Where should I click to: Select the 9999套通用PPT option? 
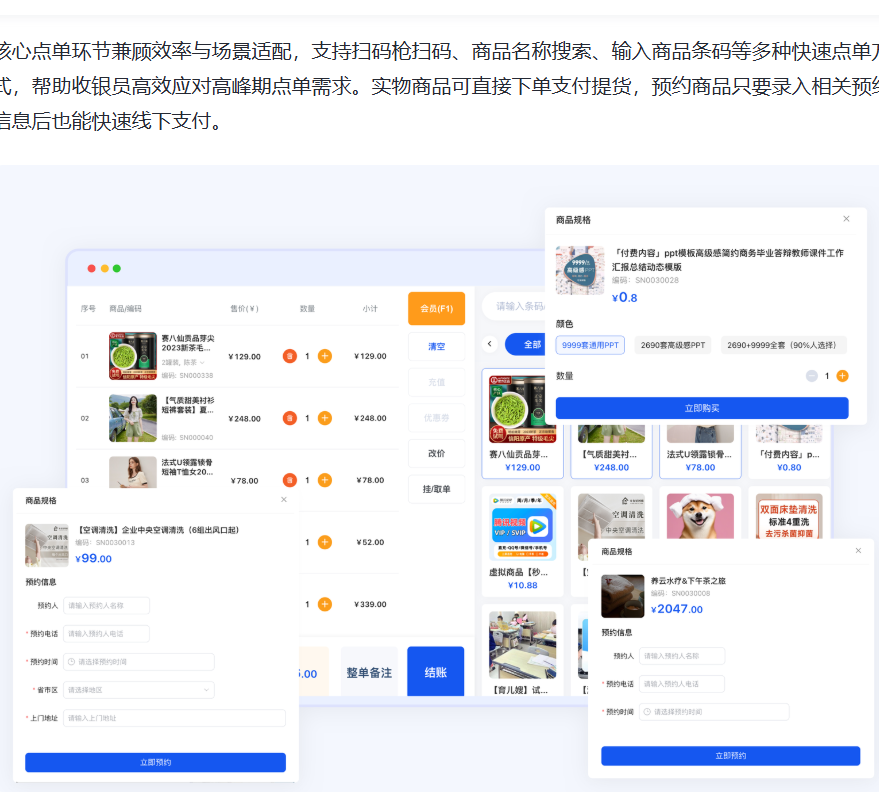click(590, 345)
